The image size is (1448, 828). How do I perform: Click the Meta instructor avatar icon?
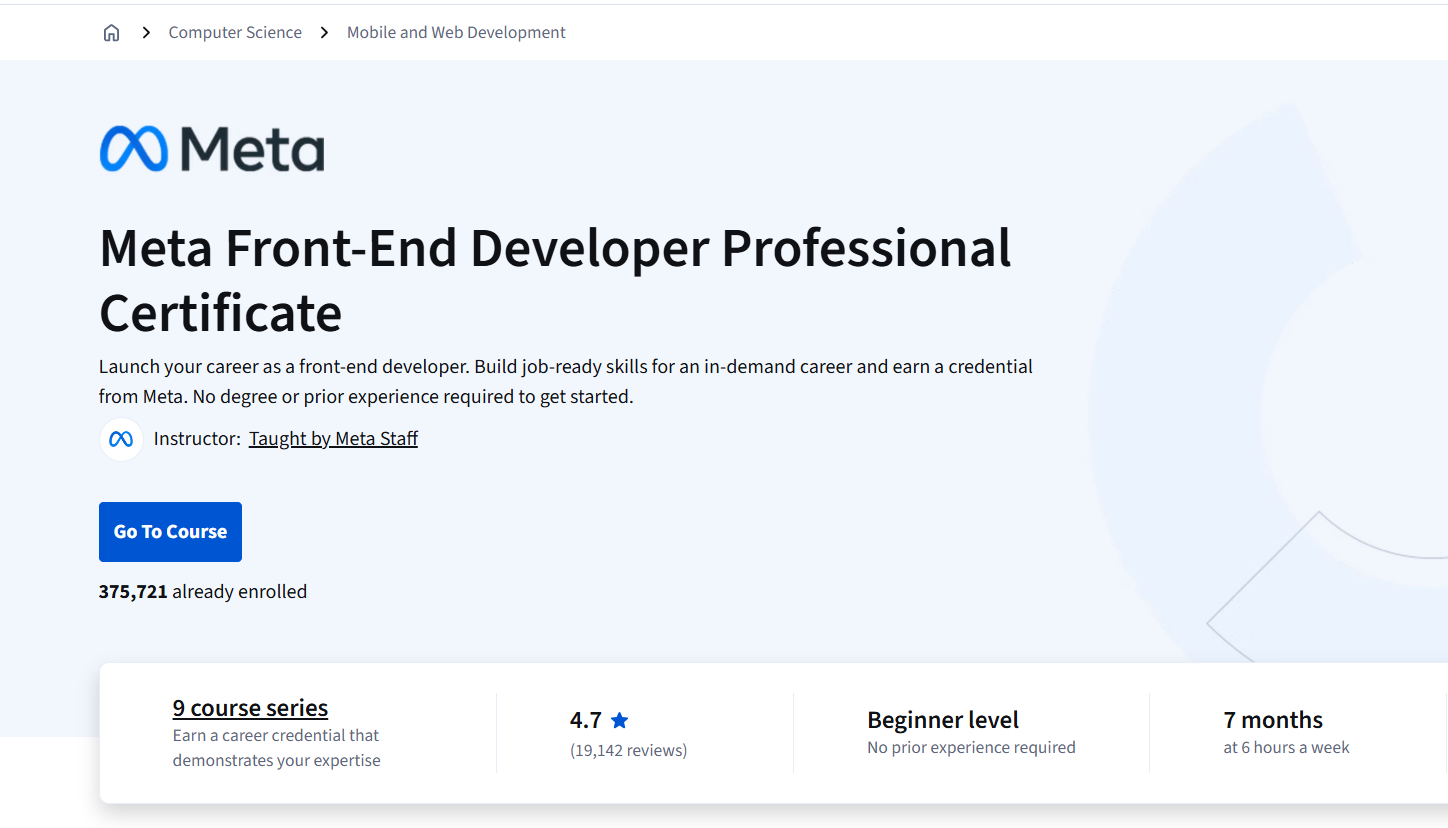[x=121, y=438]
